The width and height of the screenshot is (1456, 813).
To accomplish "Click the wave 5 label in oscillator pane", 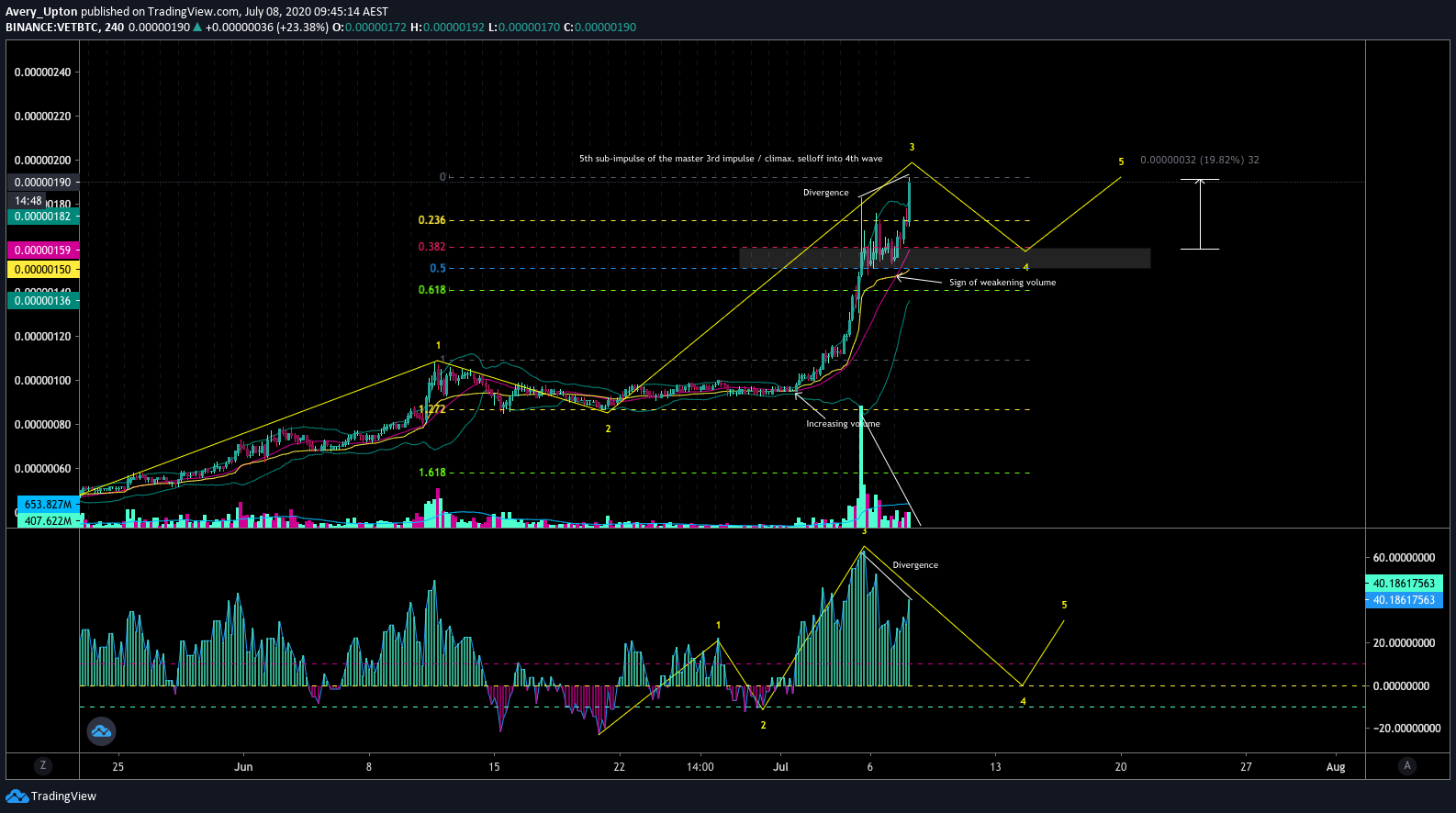I will (x=1064, y=605).
